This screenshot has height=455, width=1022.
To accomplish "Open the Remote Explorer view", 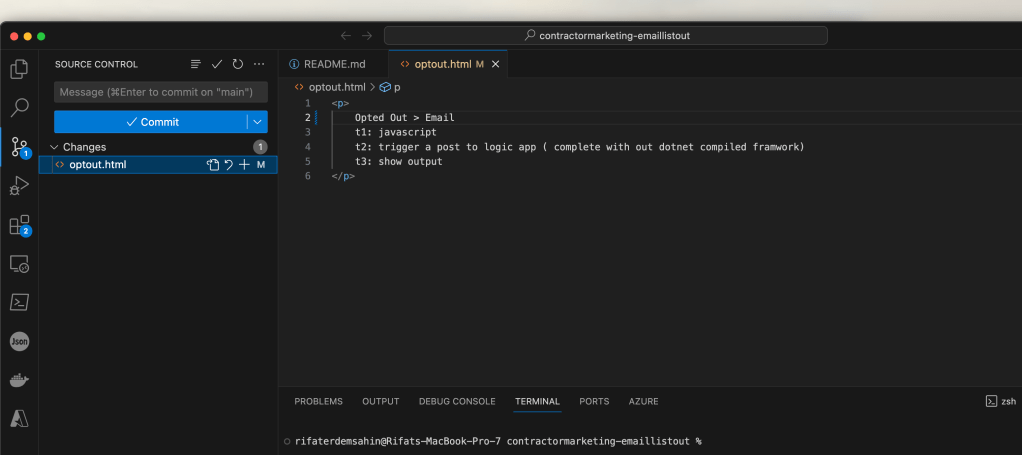I will (20, 264).
